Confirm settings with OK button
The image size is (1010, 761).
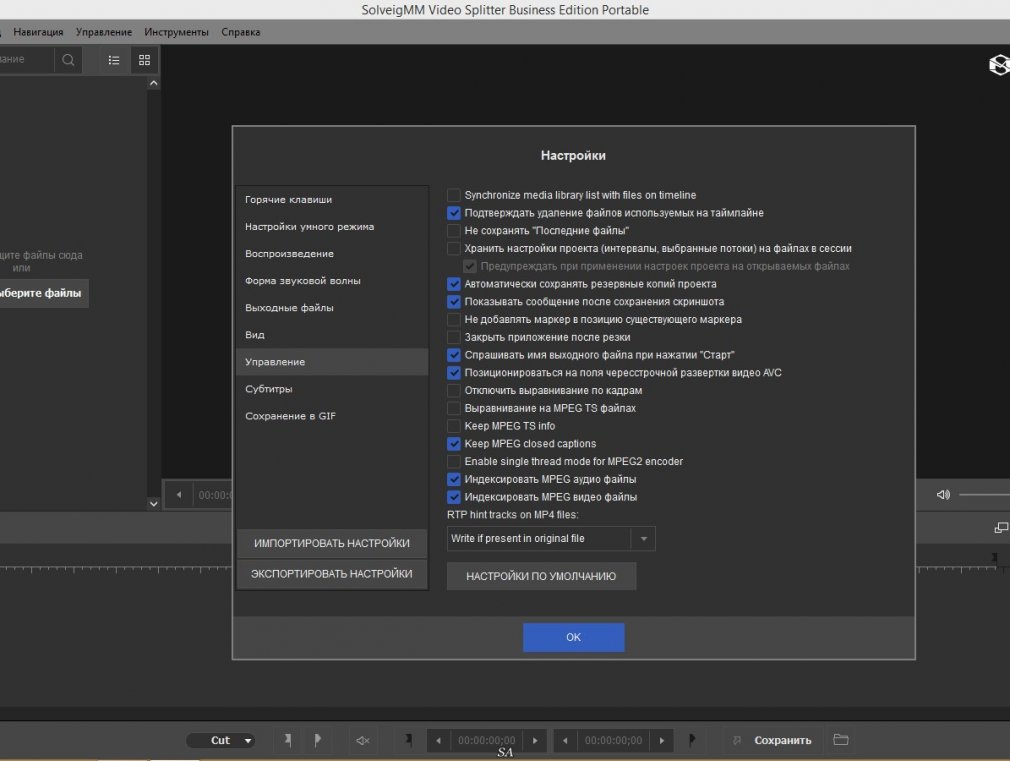click(573, 637)
